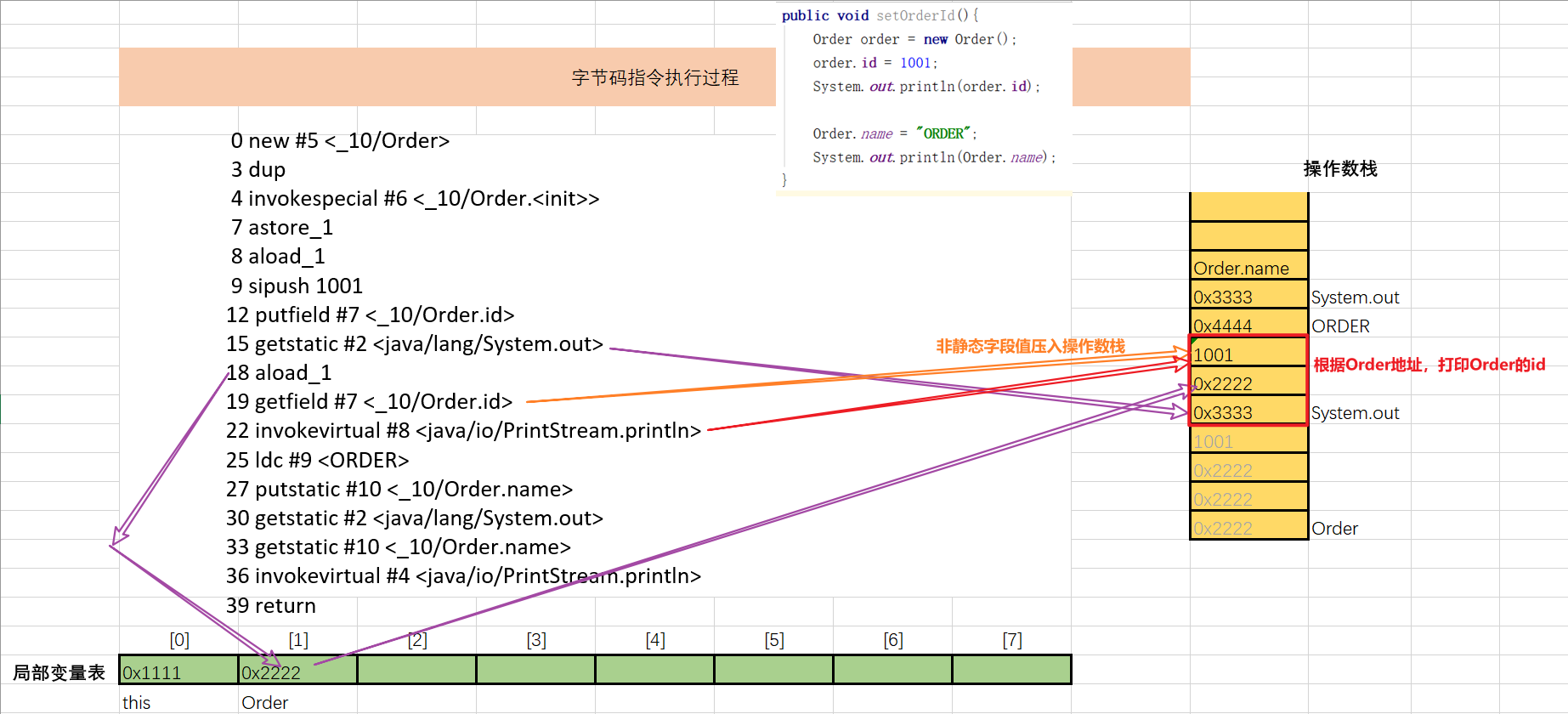Screen dimensions: 1568x714
Task: Select 'Order order = new Order();' code line
Action: pos(914,39)
